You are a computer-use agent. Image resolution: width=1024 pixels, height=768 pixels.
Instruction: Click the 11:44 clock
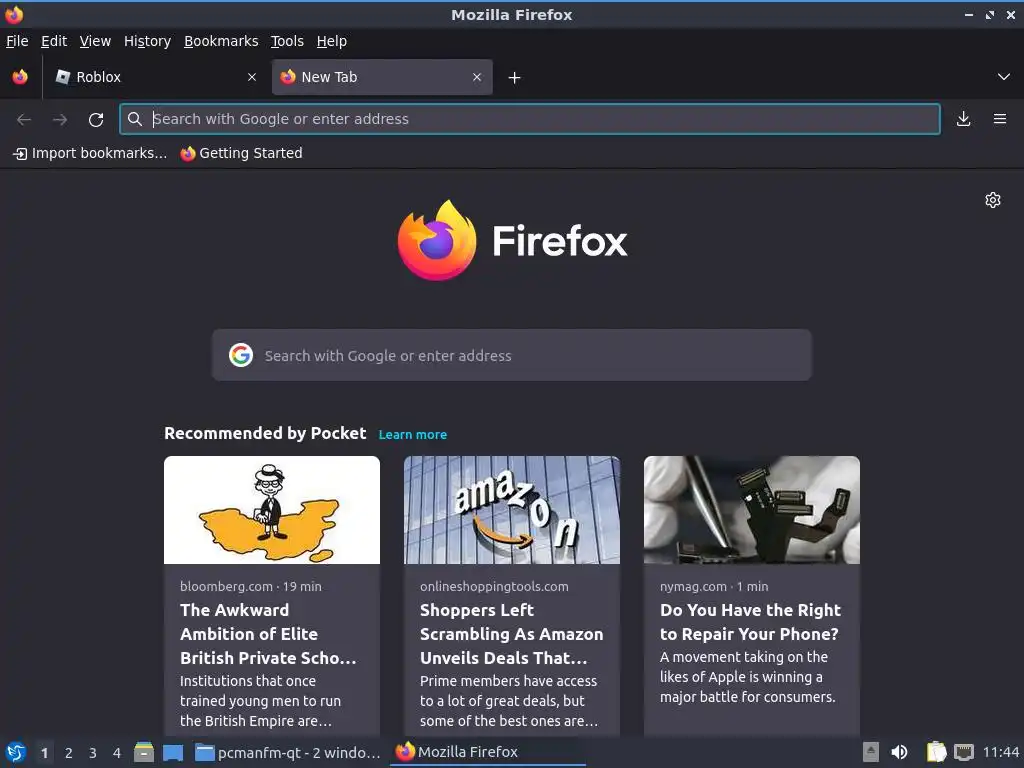point(1000,752)
